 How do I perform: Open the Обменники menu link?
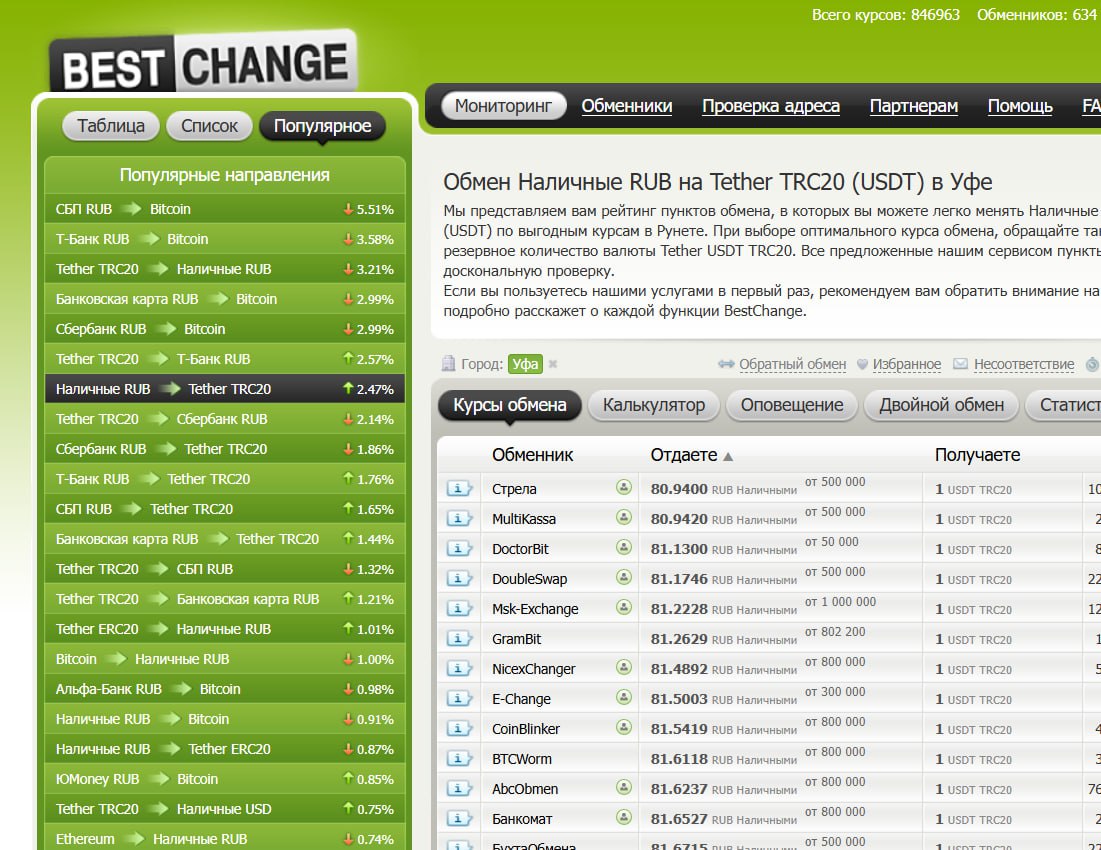pos(626,106)
